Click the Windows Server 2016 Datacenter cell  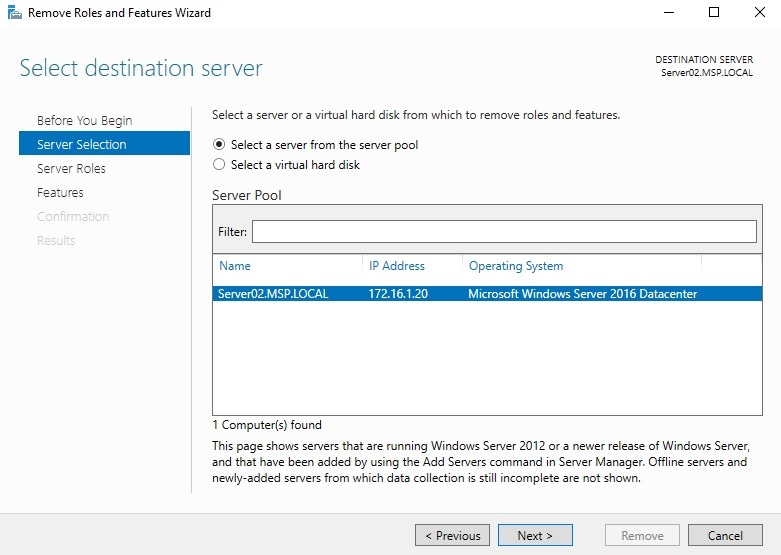click(582, 294)
